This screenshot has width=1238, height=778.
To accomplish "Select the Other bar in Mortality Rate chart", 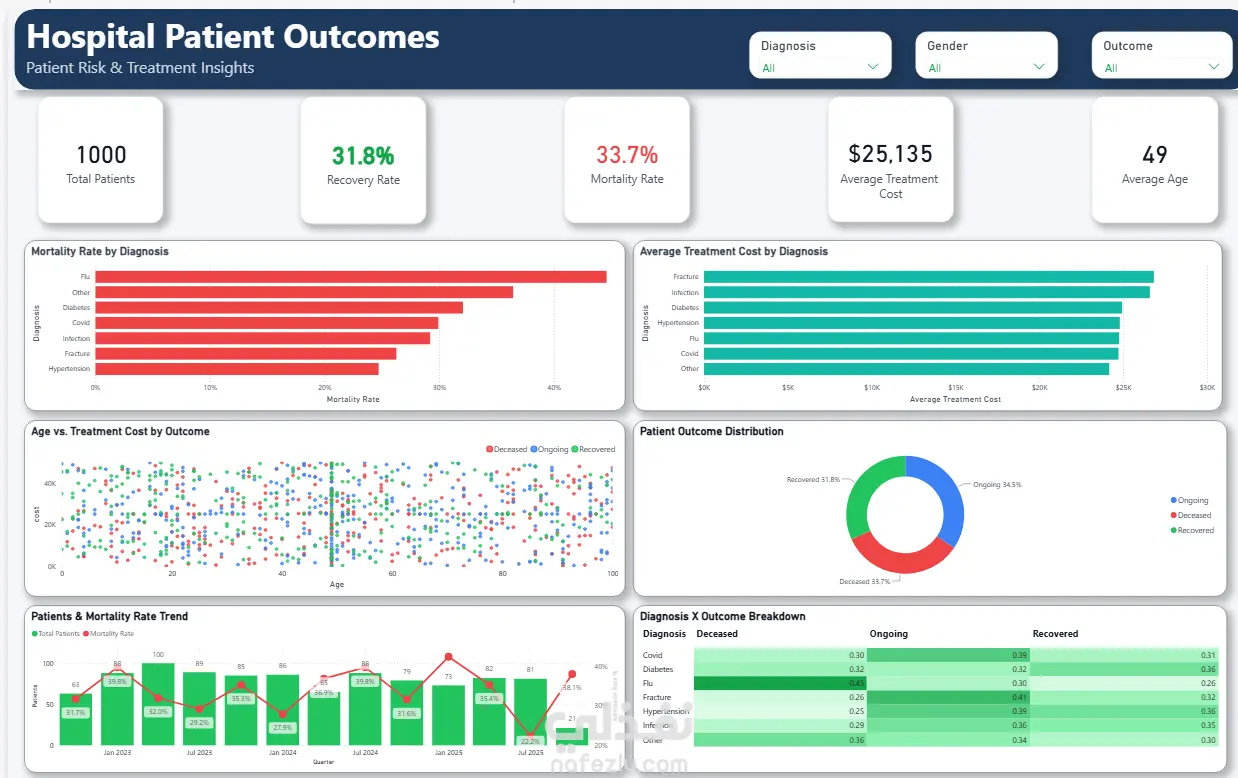I will [x=304, y=292].
